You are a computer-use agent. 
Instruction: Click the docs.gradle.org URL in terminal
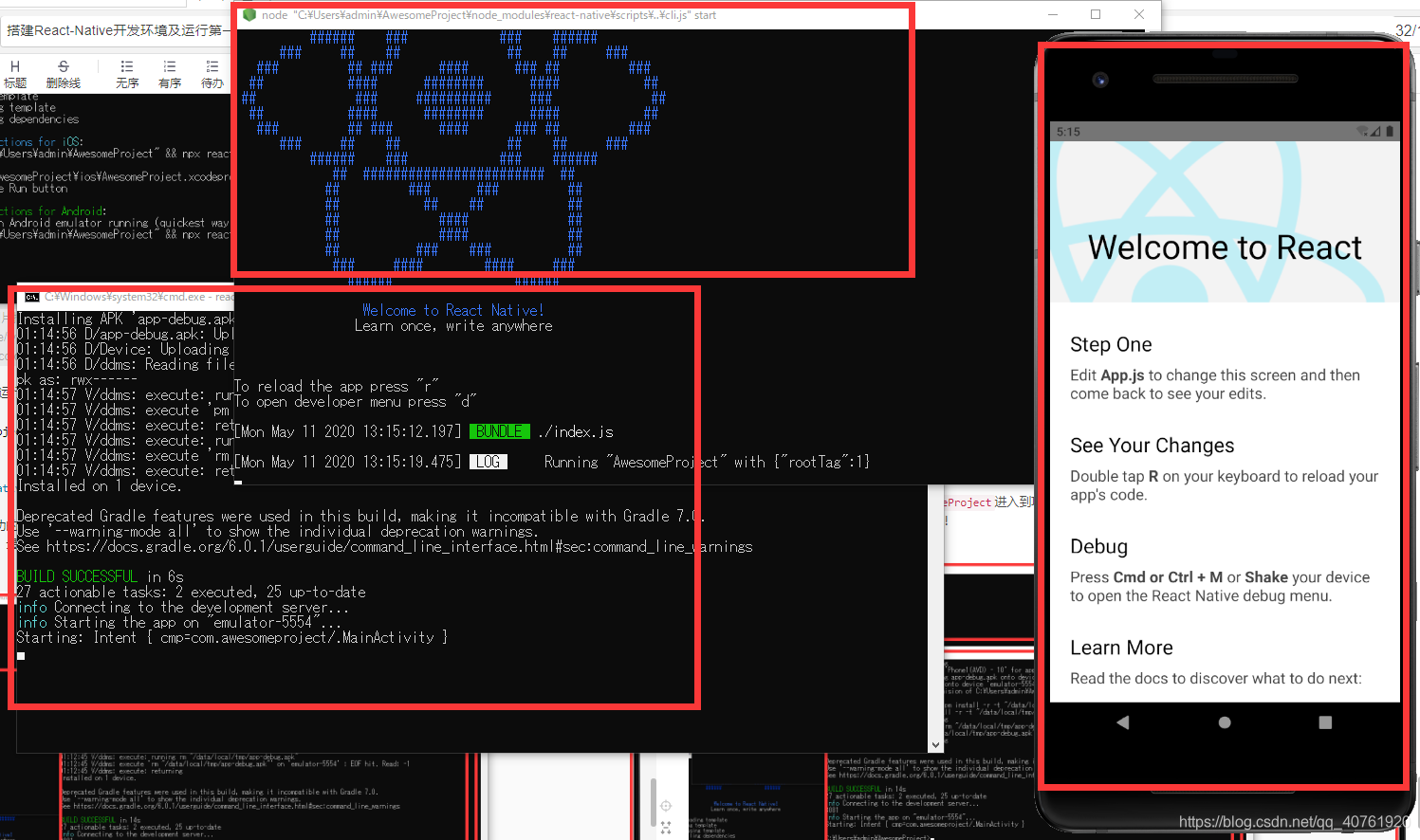(x=399, y=546)
